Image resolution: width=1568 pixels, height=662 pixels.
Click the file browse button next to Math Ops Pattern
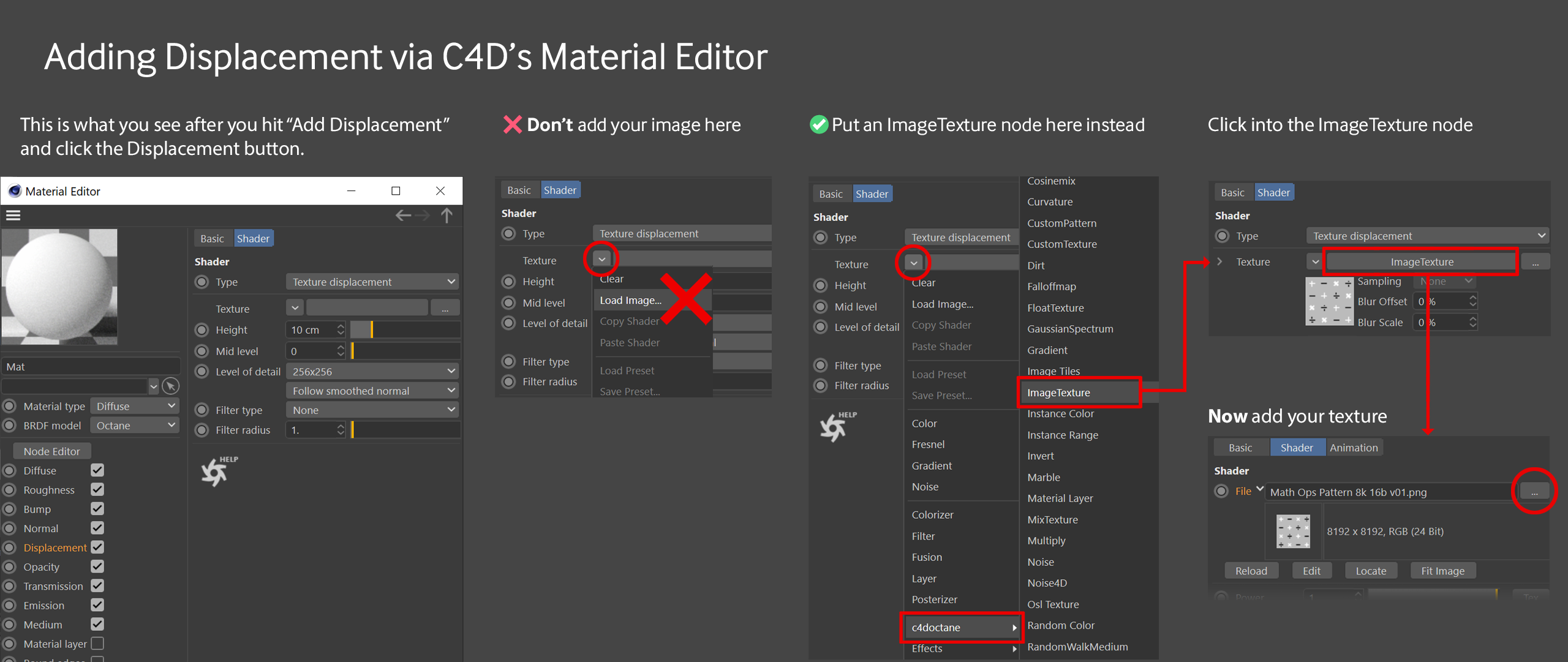(x=1534, y=492)
